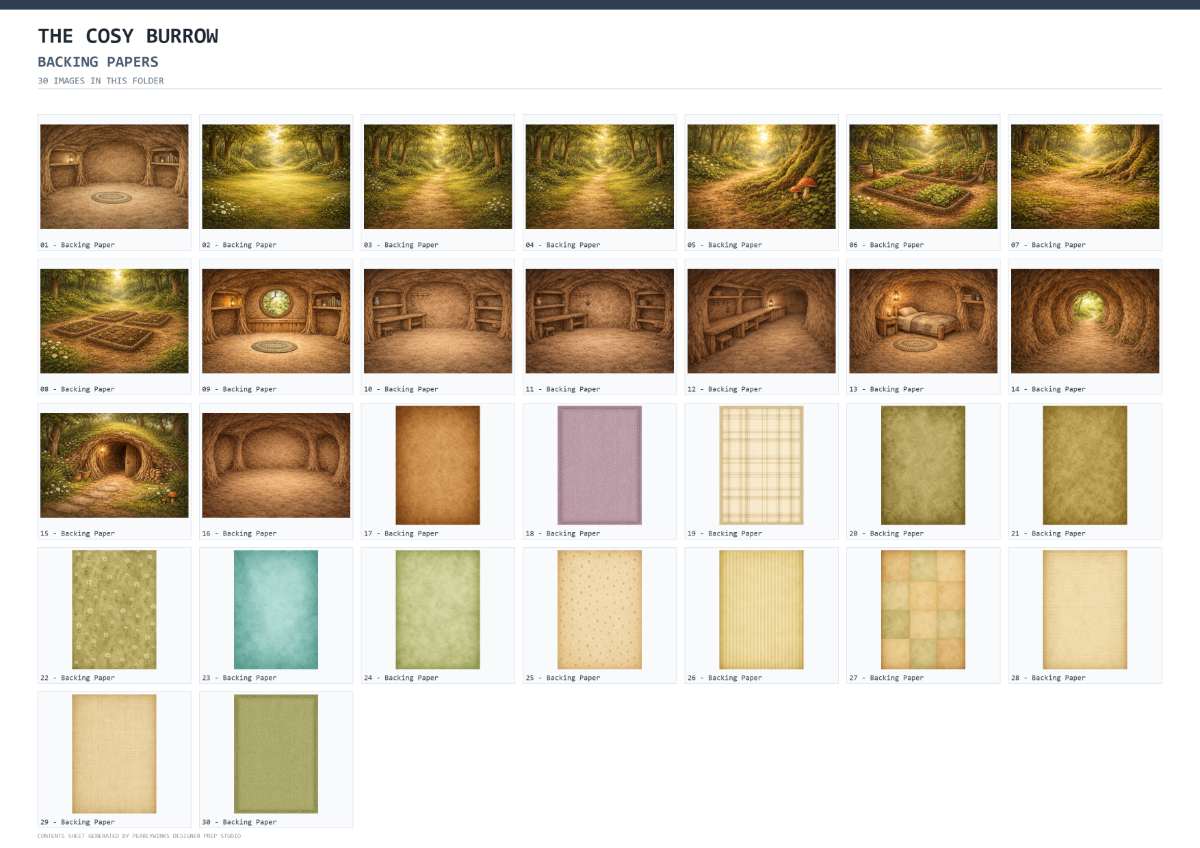The height and width of the screenshot is (848, 1200).
Task: Click thumbnail 22 daisy floral paper
Action: coord(114,610)
